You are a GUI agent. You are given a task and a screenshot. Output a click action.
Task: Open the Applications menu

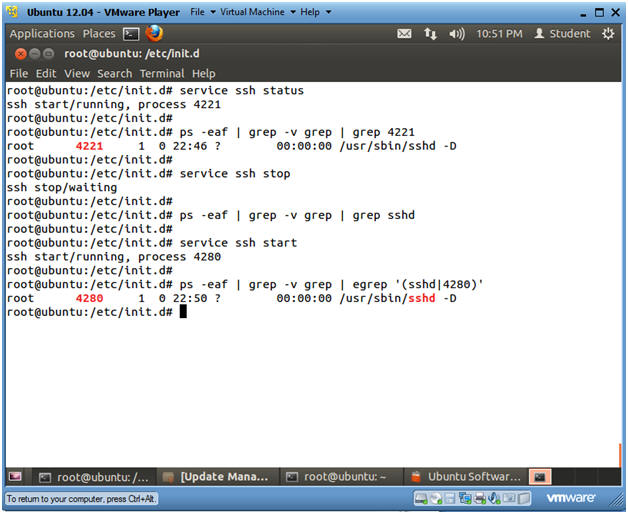[x=42, y=34]
